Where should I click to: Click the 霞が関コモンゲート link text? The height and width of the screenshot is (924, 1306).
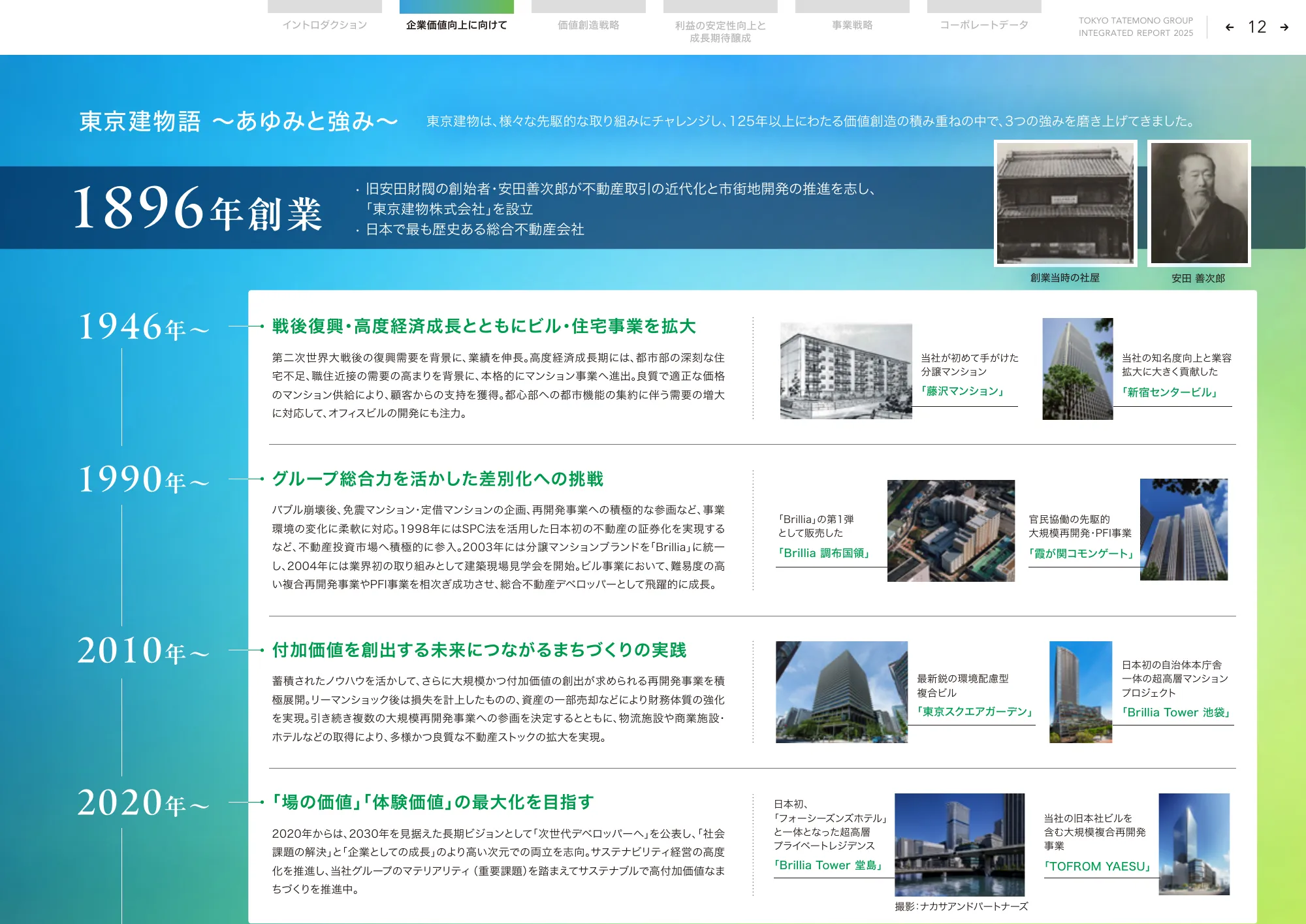1082,554
